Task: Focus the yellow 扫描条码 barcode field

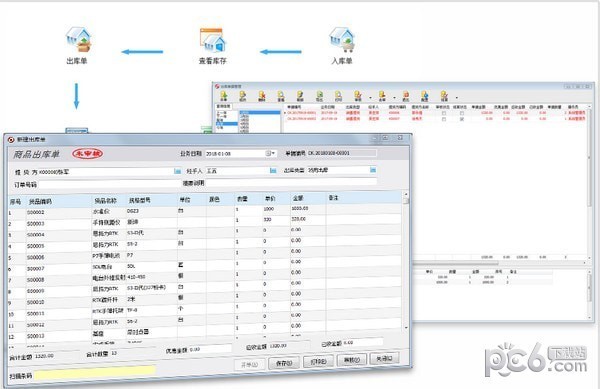Action: 95,373
